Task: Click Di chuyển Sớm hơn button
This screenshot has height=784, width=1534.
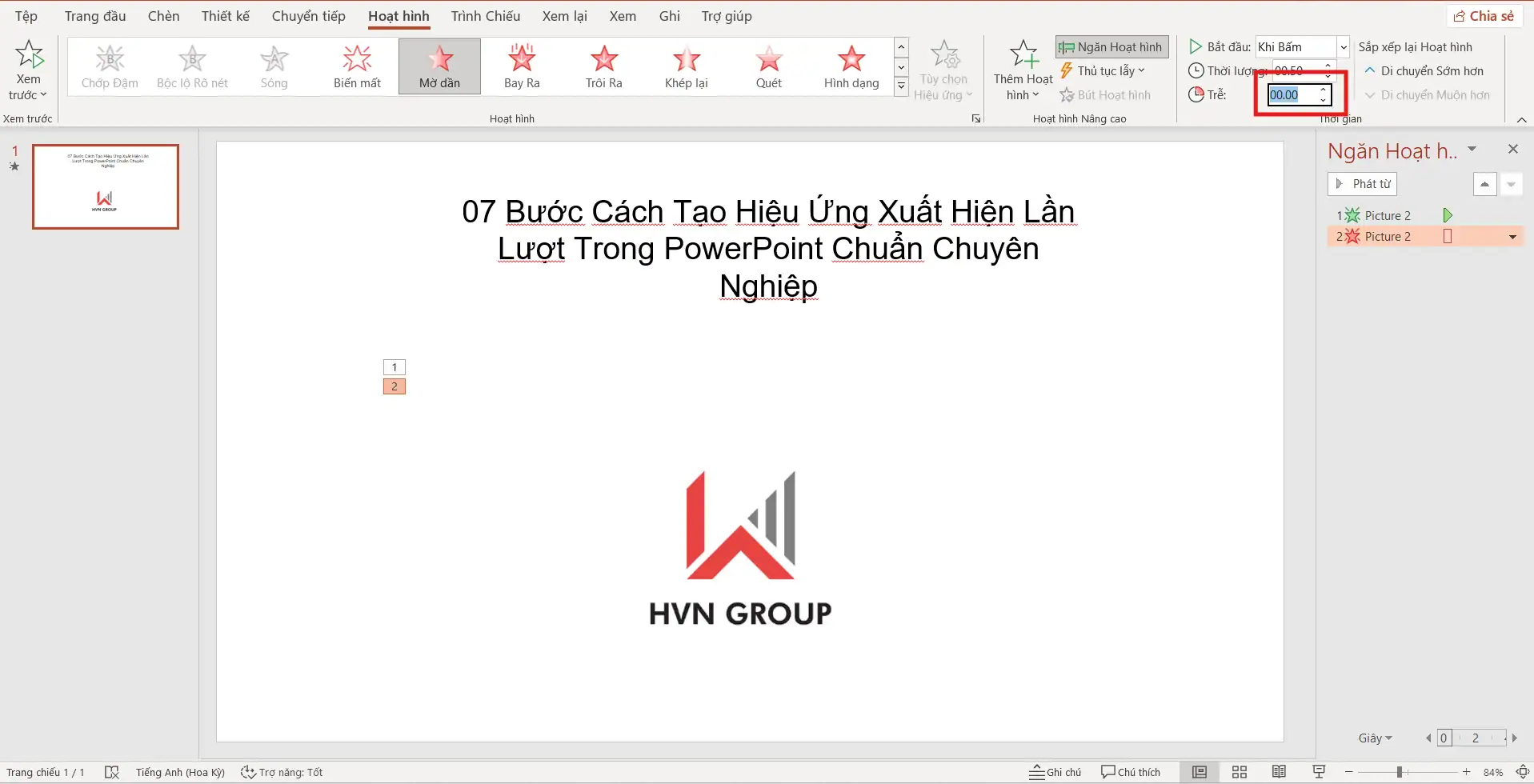Action: 1424,71
